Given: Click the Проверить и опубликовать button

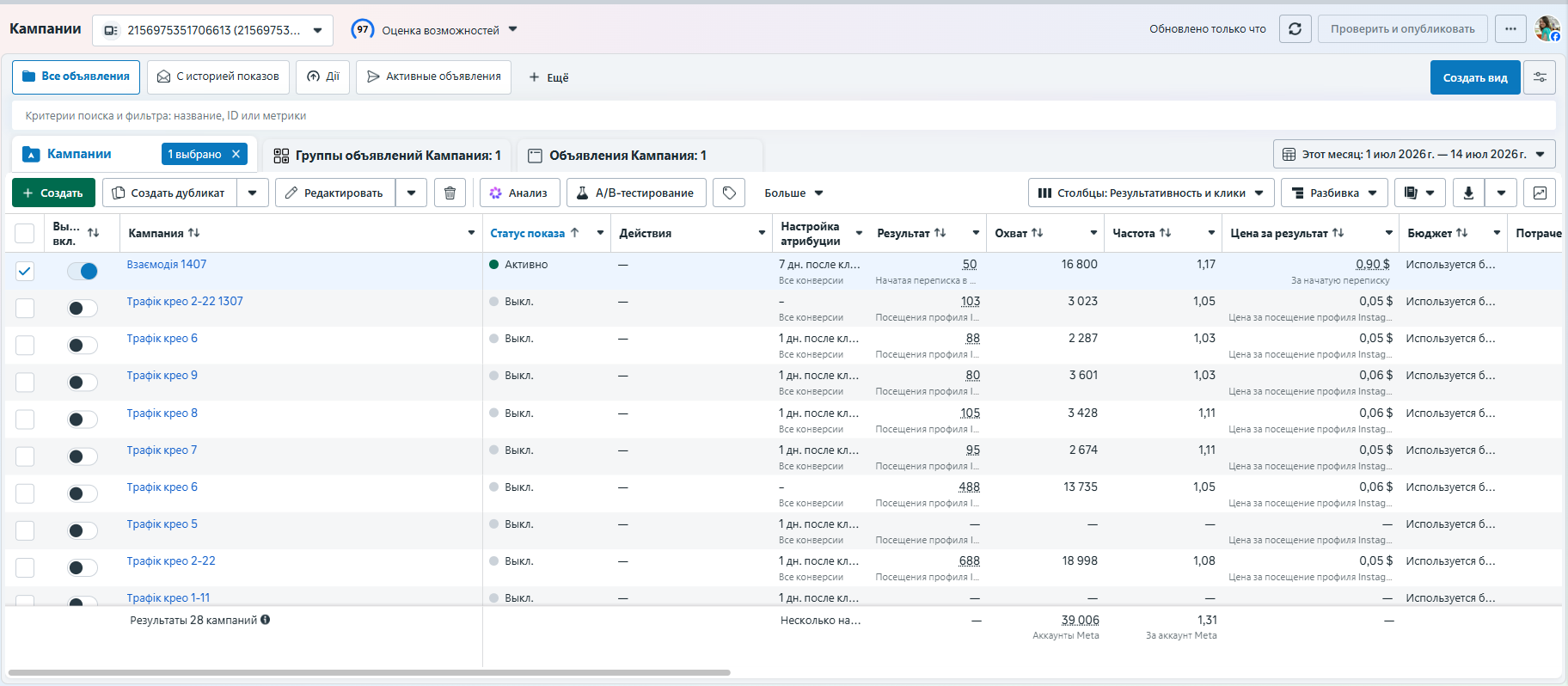Looking at the screenshot, I should click(1403, 29).
